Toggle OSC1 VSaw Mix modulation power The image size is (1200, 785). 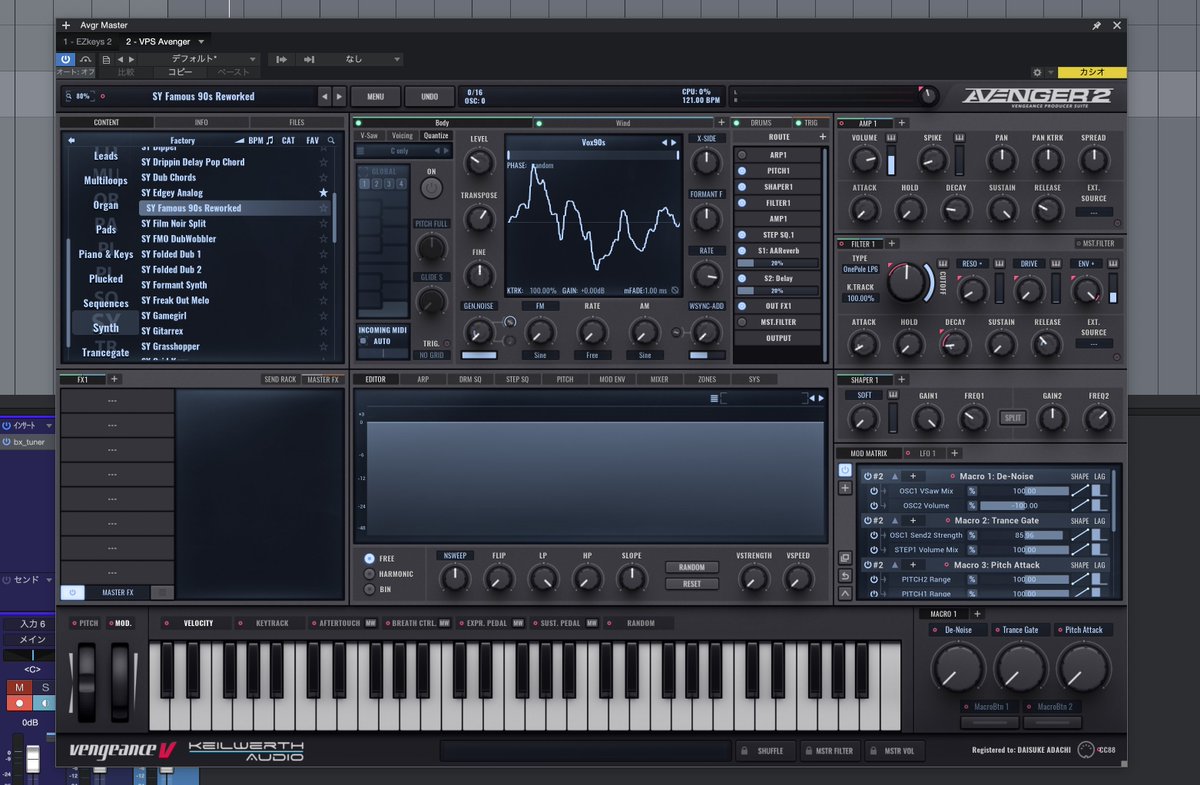click(x=873, y=491)
